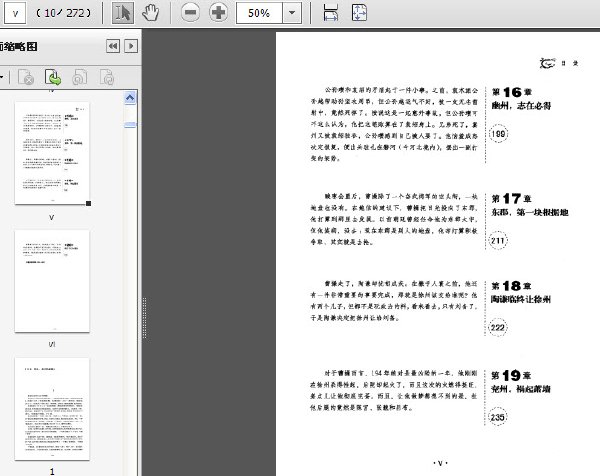Click the V footer page number

tap(440, 463)
